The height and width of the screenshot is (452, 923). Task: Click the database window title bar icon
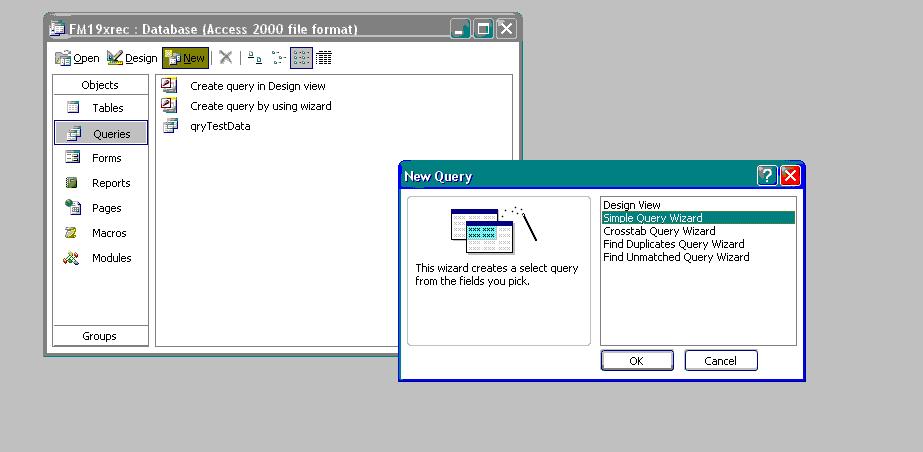pyautogui.click(x=57, y=28)
